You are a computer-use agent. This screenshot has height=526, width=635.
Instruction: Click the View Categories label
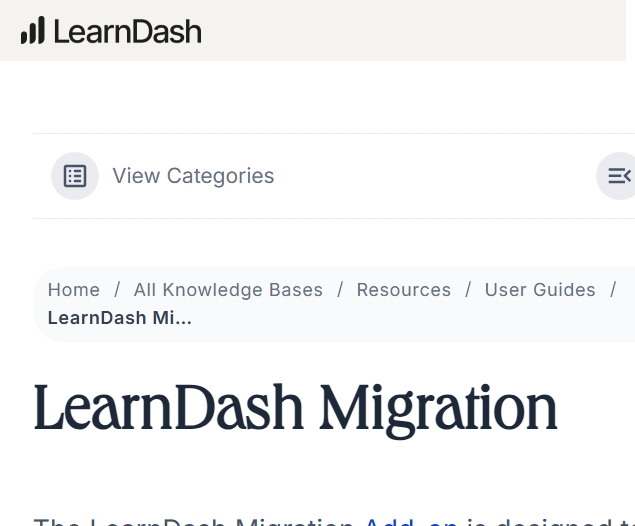click(193, 176)
